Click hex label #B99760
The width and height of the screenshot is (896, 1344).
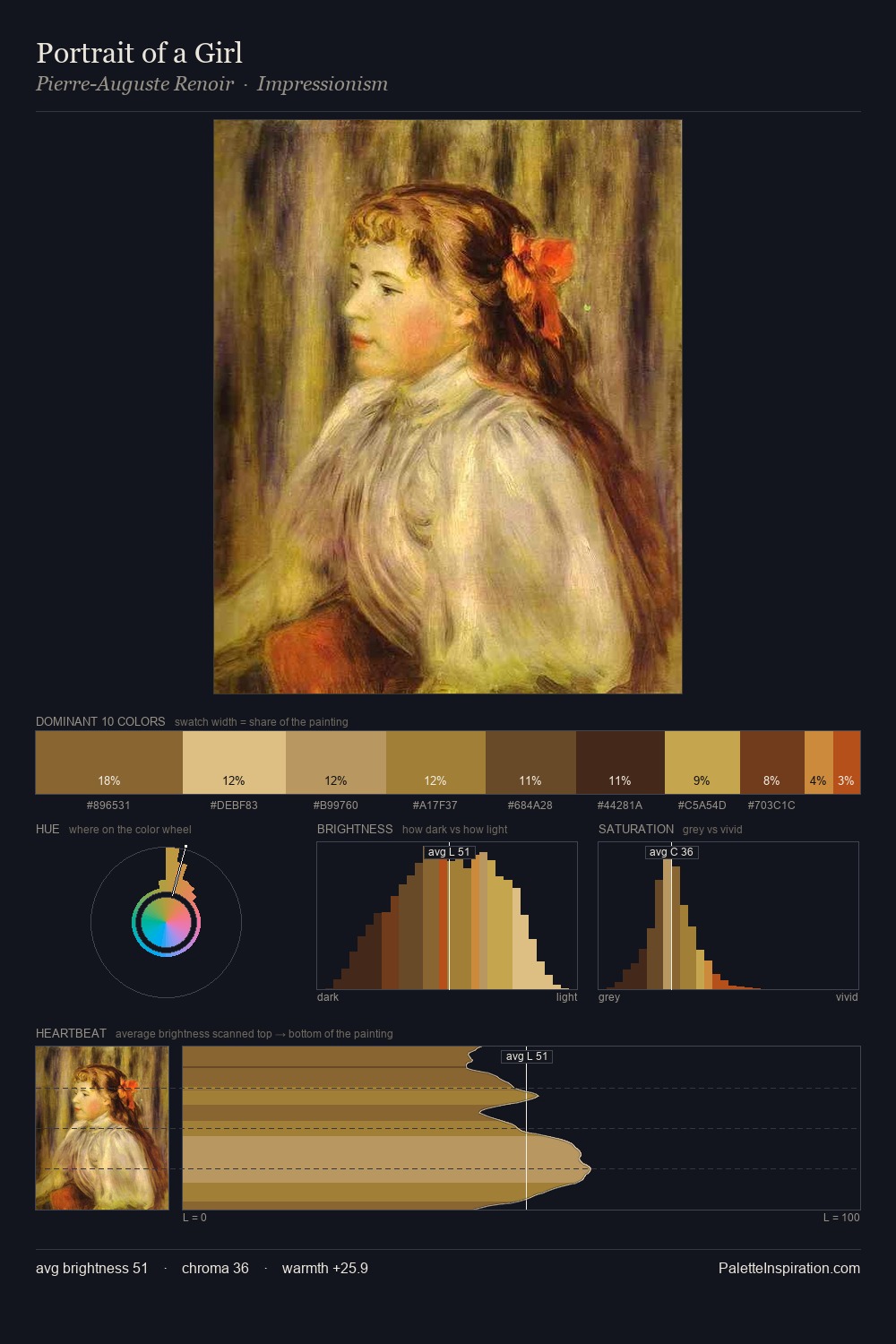coord(336,806)
